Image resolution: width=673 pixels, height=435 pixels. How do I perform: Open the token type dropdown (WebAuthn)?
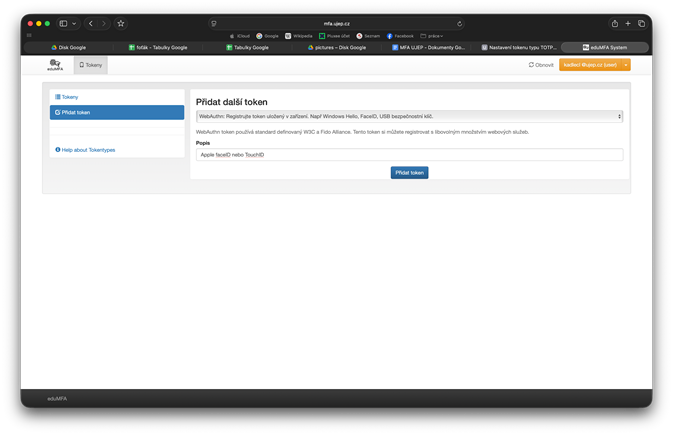point(409,116)
